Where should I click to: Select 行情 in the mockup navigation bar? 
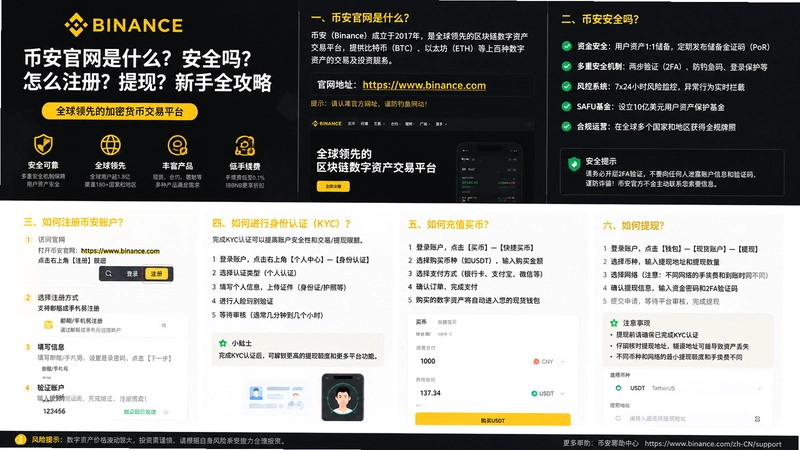(x=364, y=123)
